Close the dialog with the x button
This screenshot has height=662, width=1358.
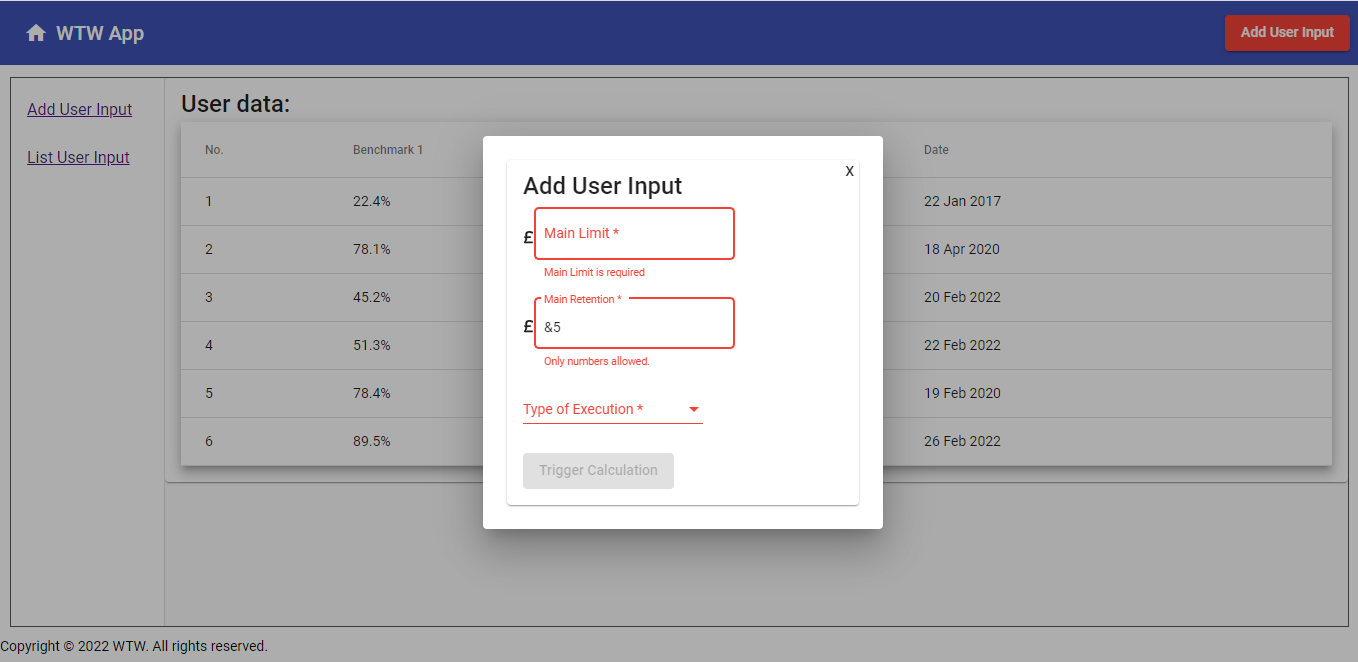coord(849,171)
